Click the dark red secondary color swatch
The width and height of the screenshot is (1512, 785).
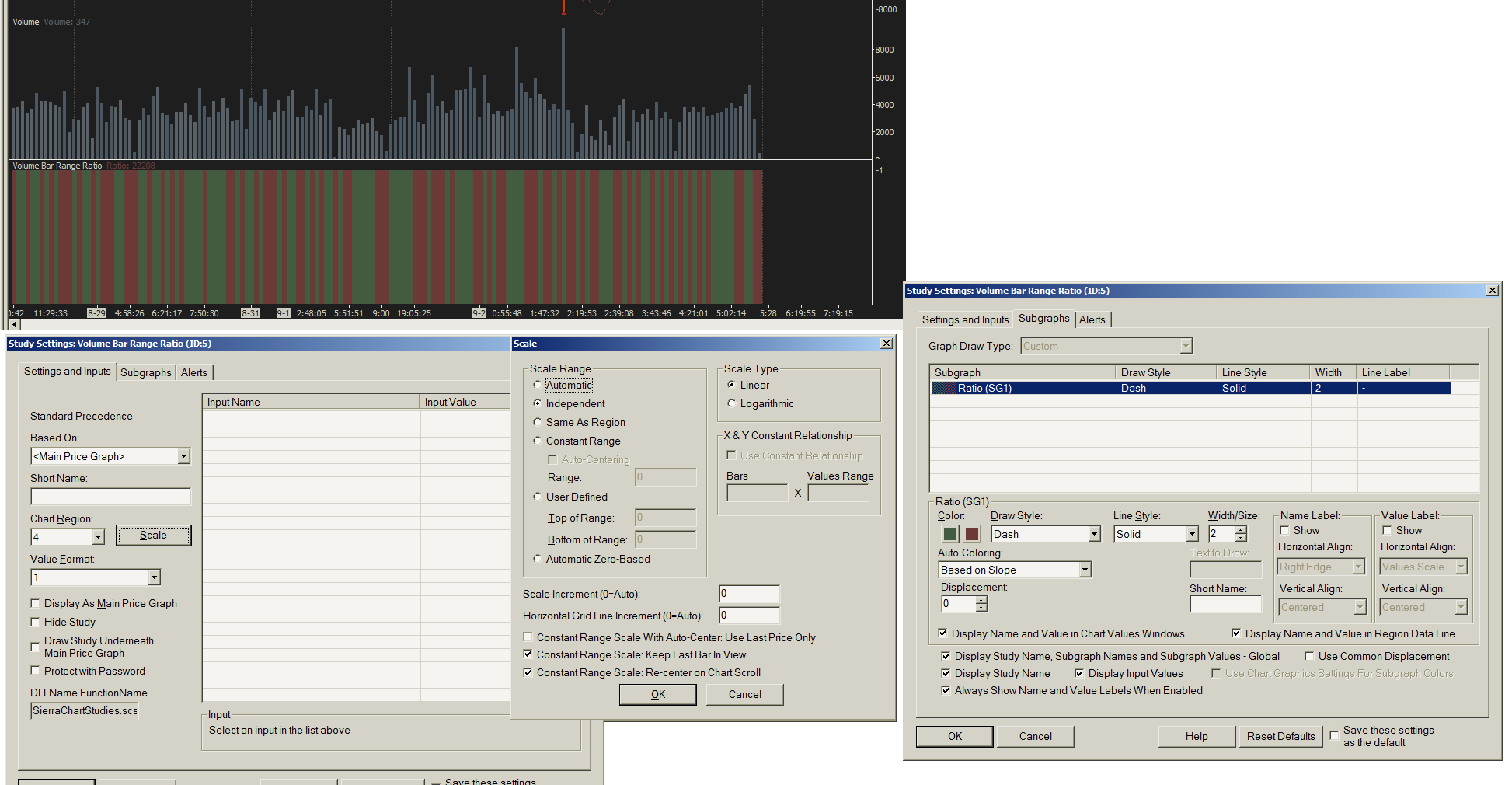click(972, 534)
